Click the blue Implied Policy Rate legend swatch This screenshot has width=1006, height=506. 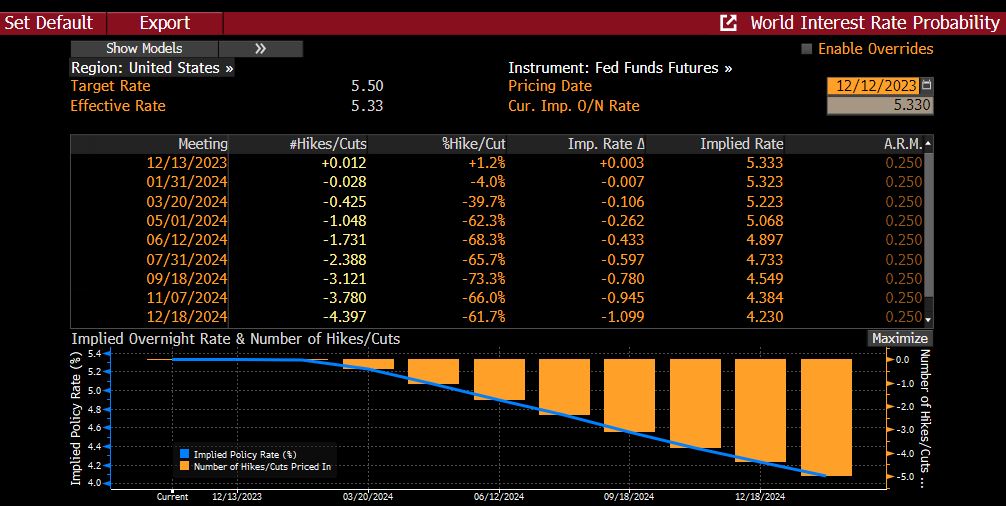coord(184,454)
